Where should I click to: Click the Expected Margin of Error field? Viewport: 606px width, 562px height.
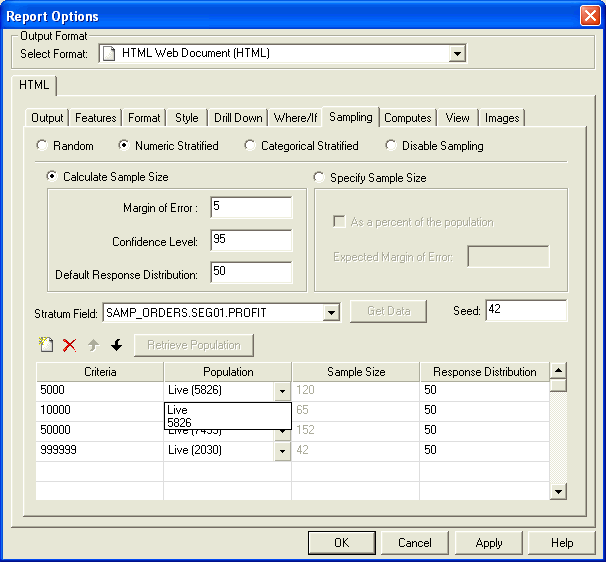click(x=508, y=256)
